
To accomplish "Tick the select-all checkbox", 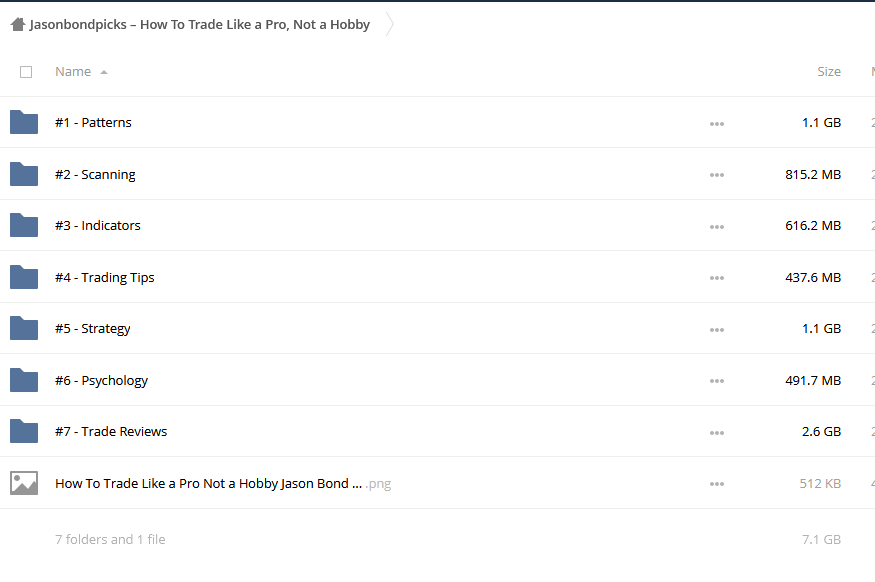I will (26, 72).
